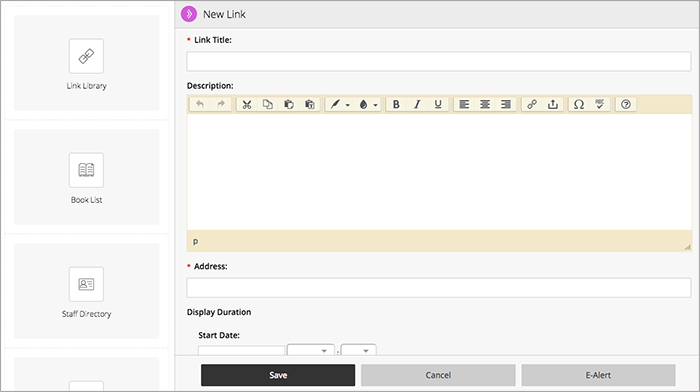This screenshot has height=392, width=700.
Task: Align text right
Action: click(x=506, y=104)
